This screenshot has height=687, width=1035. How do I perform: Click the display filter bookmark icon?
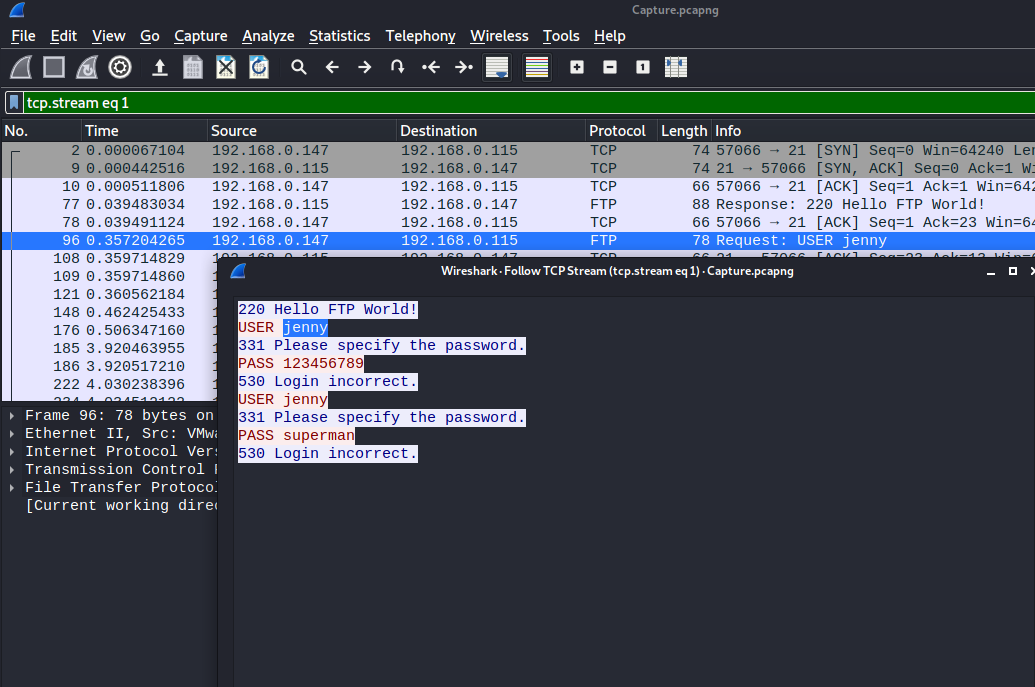click(14, 103)
